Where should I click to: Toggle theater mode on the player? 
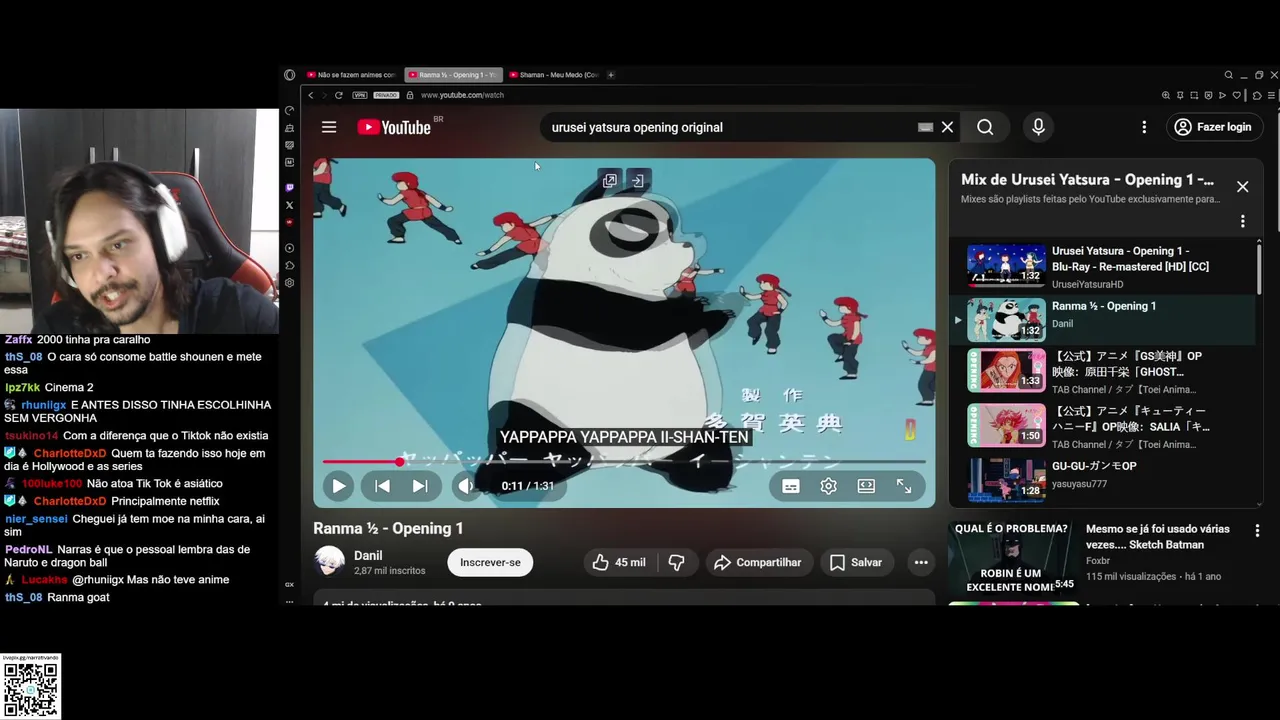(866, 486)
